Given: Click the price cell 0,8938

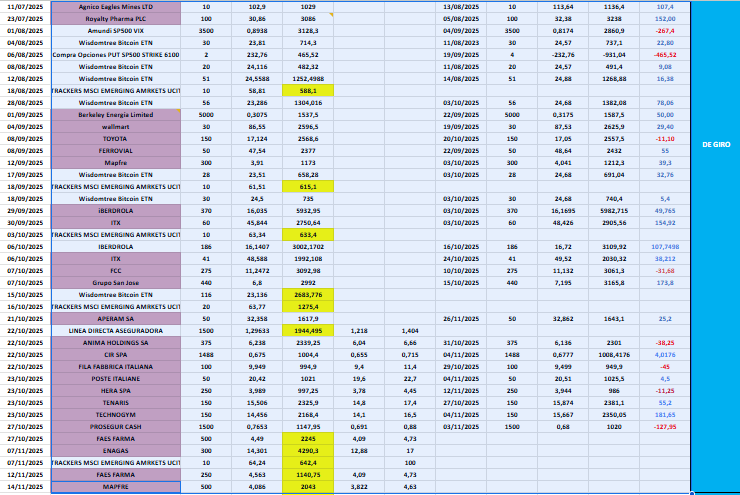Looking at the screenshot, I should point(257,31).
